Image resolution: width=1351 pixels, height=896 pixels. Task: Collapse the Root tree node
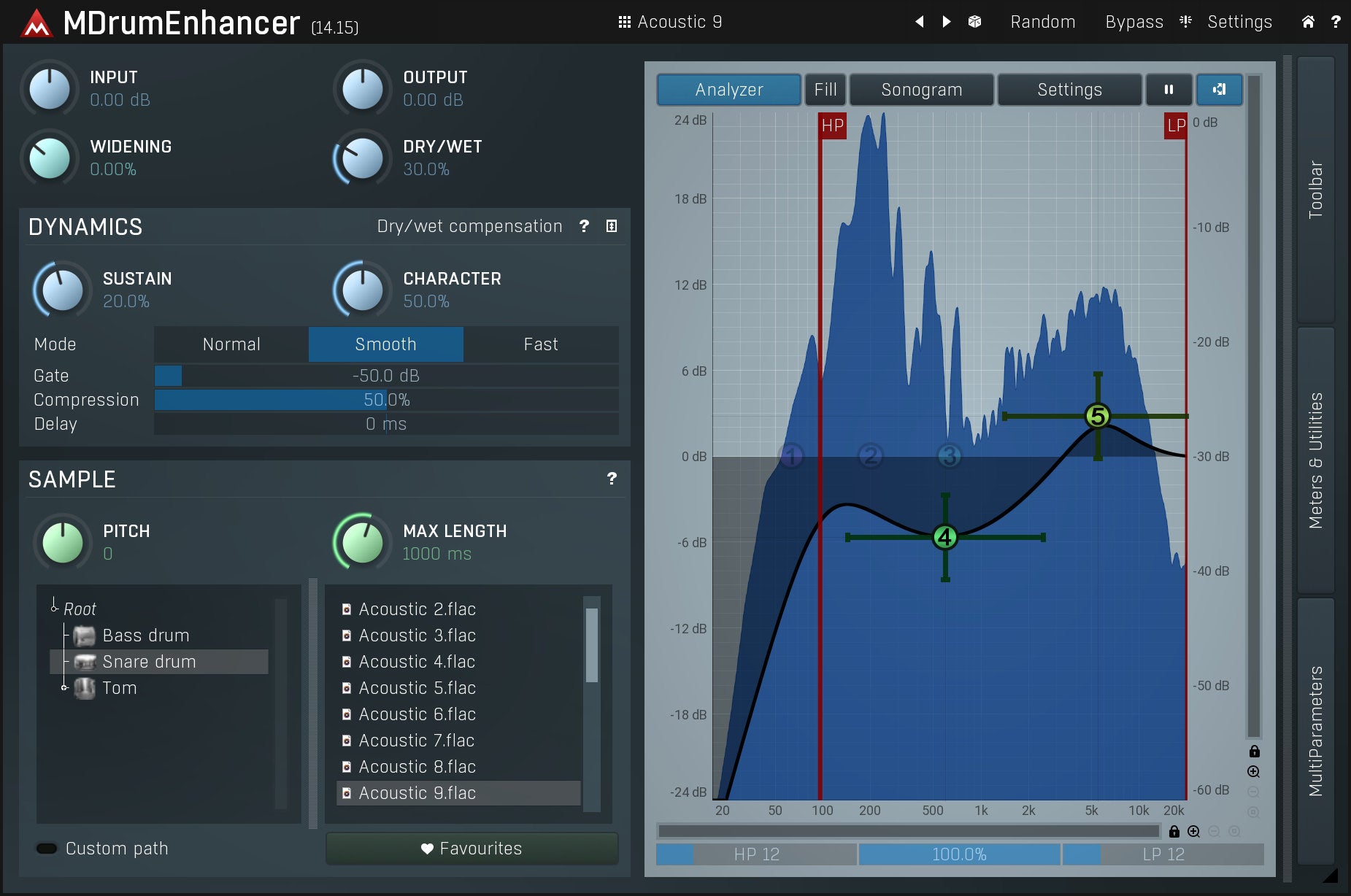54,607
